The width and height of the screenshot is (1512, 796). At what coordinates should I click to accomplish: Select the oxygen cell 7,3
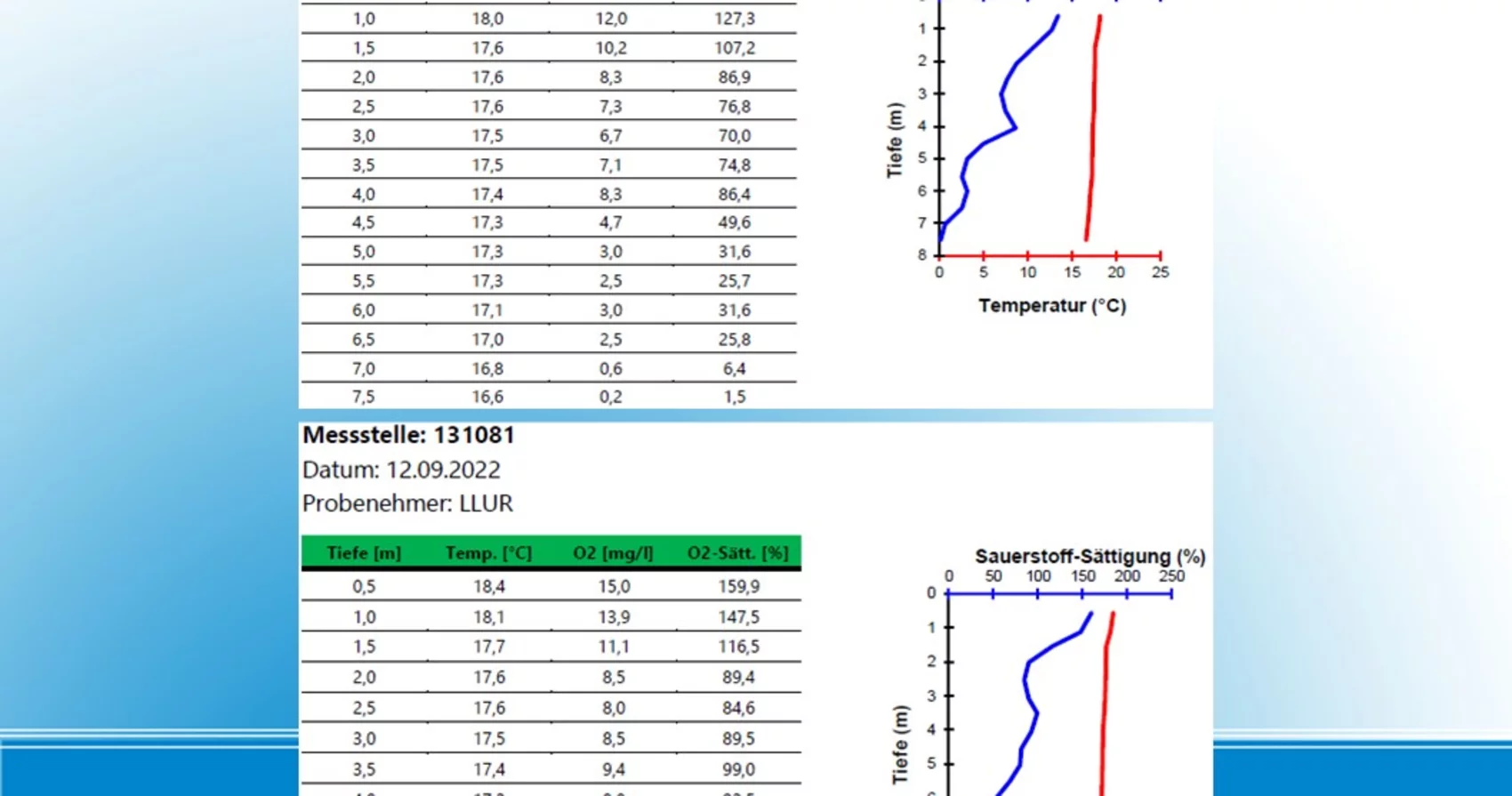[611, 107]
